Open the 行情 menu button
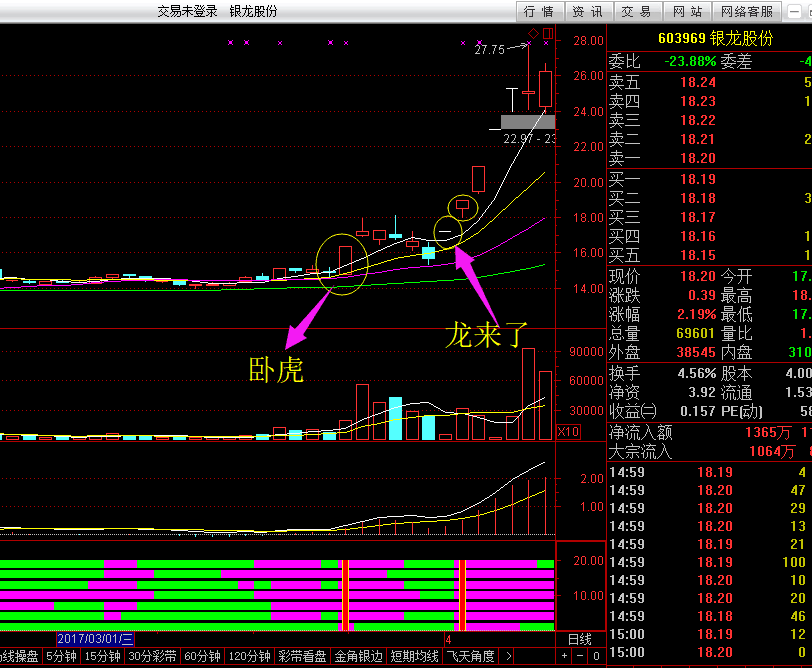812x668 pixels. click(x=539, y=11)
